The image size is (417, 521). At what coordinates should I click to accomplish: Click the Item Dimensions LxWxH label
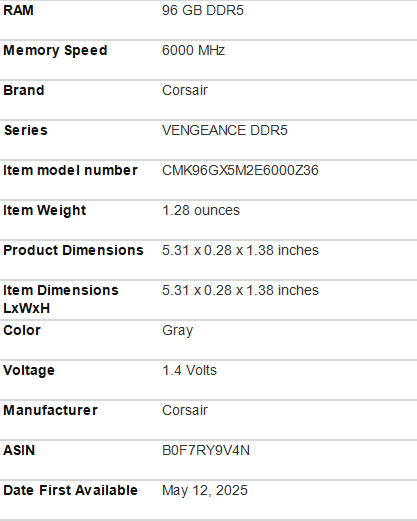[x=61, y=299]
